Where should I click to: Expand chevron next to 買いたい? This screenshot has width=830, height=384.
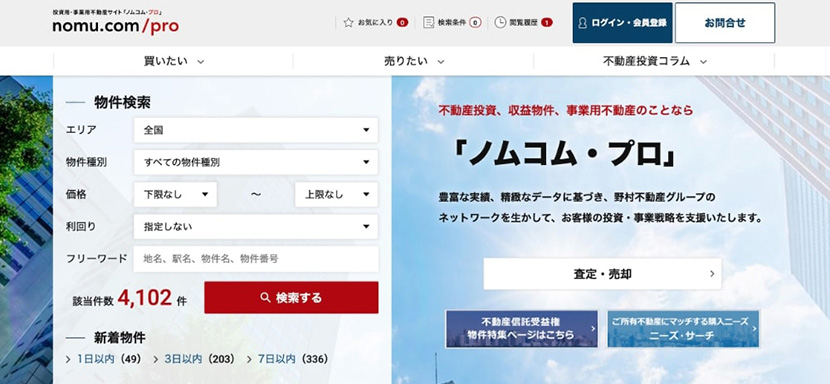201,62
